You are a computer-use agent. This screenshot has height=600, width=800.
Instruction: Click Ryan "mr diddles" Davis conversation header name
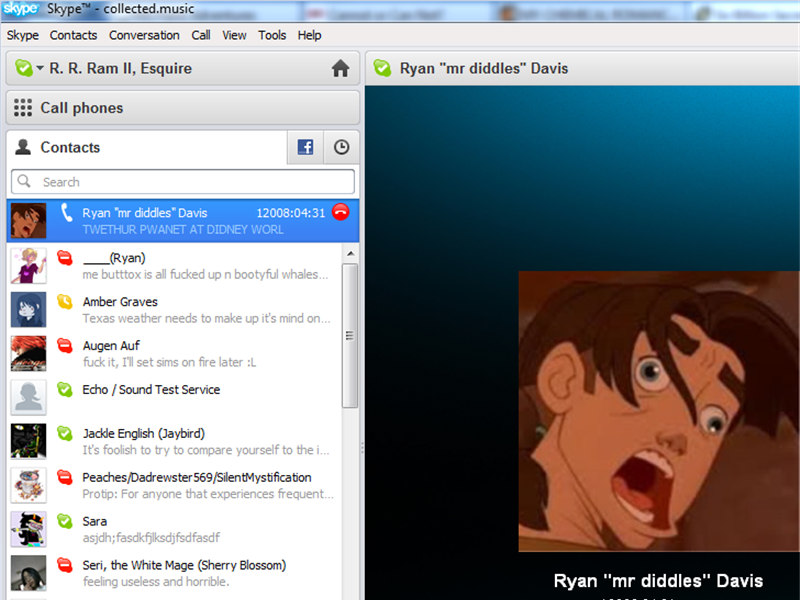[484, 68]
